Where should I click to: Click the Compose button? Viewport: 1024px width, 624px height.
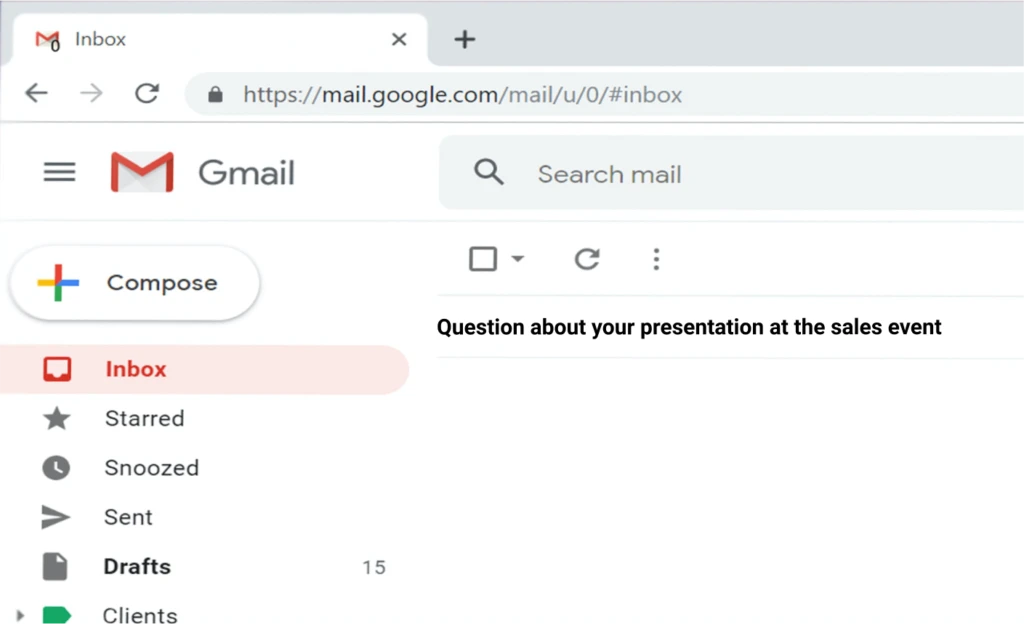pos(133,282)
